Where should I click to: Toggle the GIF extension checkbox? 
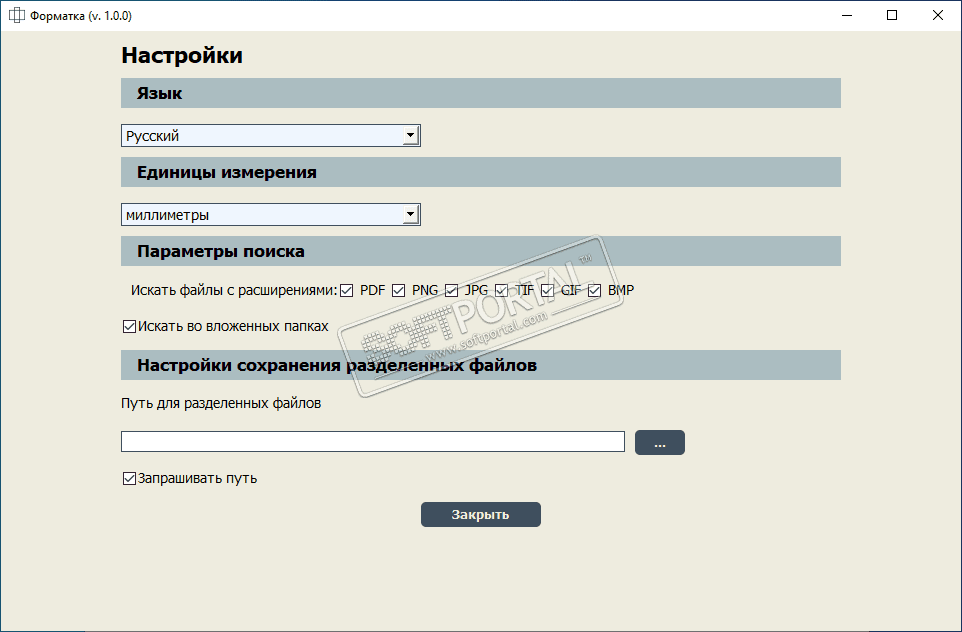[x=548, y=291]
